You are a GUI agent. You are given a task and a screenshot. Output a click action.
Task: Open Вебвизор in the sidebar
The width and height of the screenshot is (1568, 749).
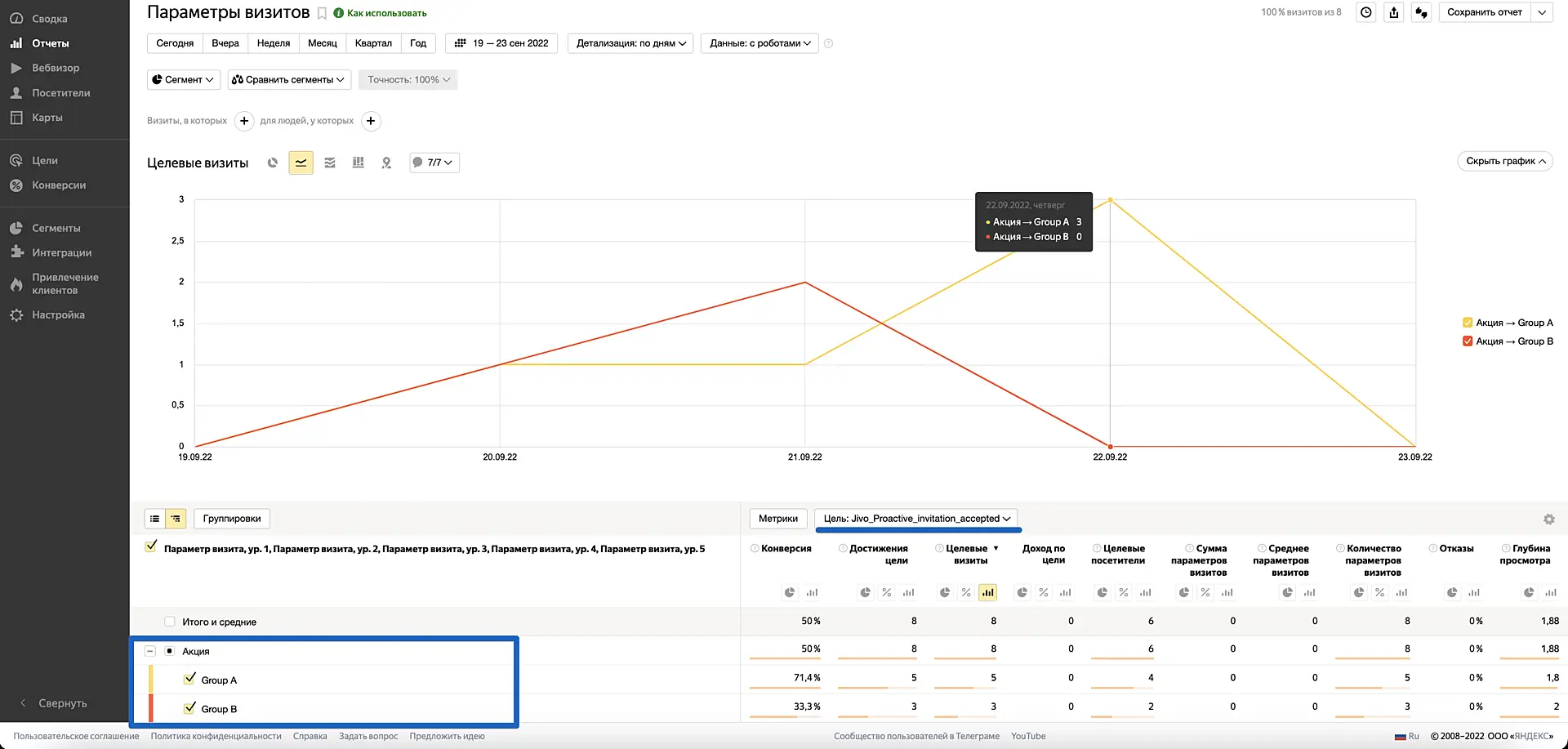point(56,68)
